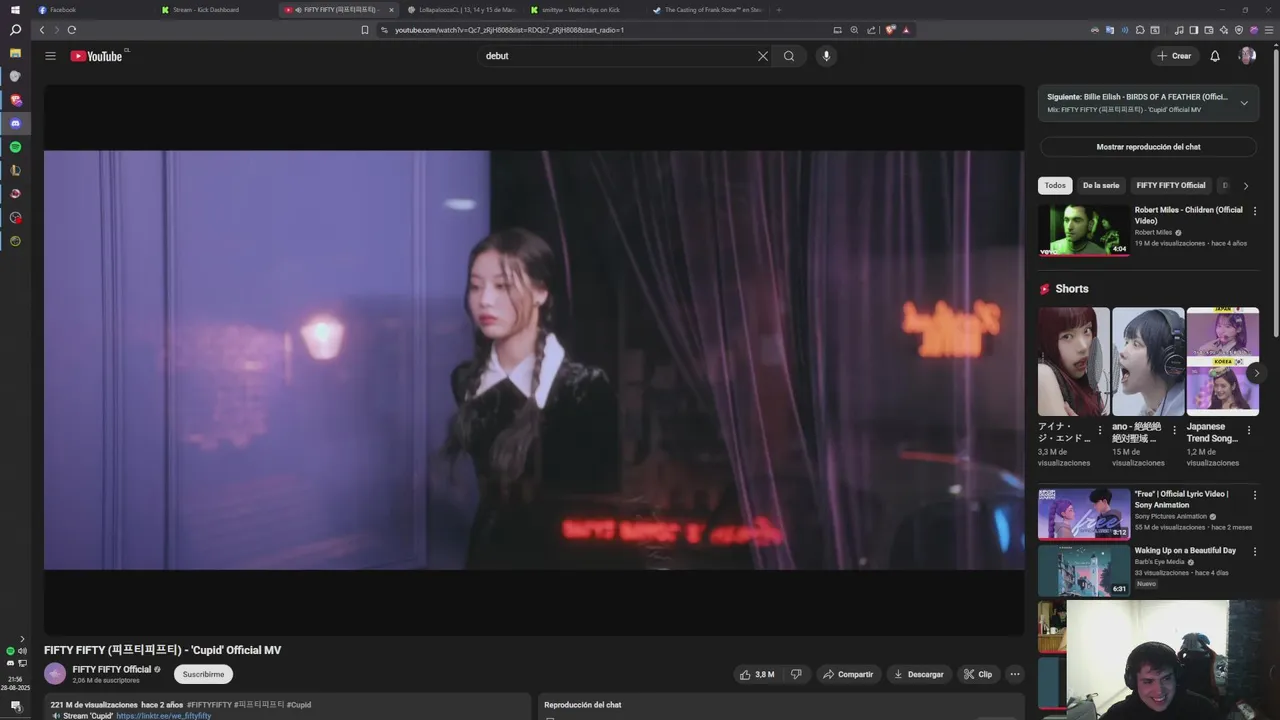Open options for the 3,3 M views Short
This screenshot has height=720, width=1280.
[x=1100, y=430]
